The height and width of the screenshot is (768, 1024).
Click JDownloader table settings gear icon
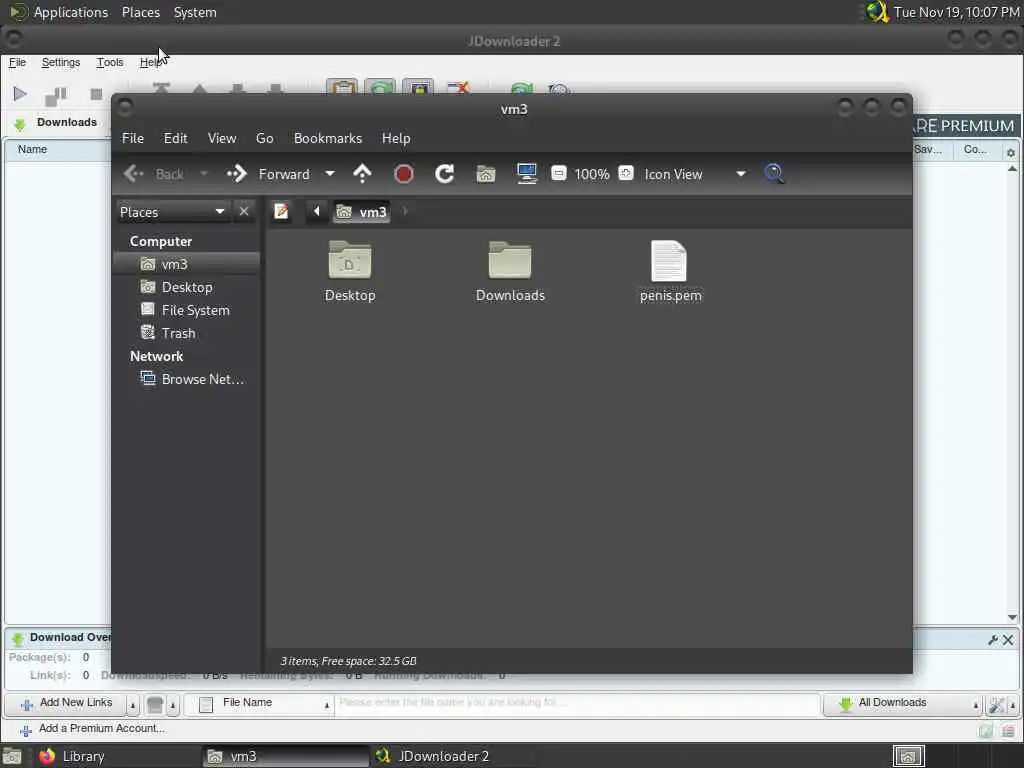coord(1010,152)
